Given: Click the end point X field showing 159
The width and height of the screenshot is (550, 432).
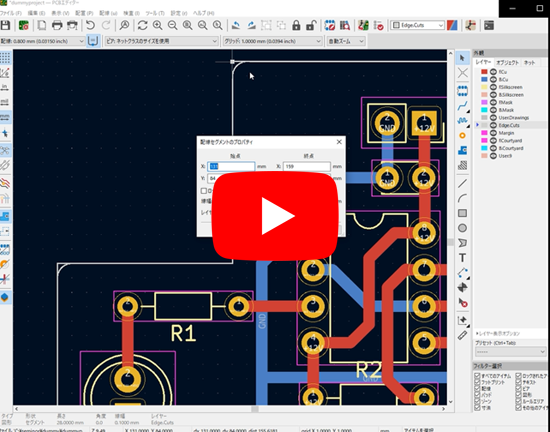Looking at the screenshot, I should (307, 166).
